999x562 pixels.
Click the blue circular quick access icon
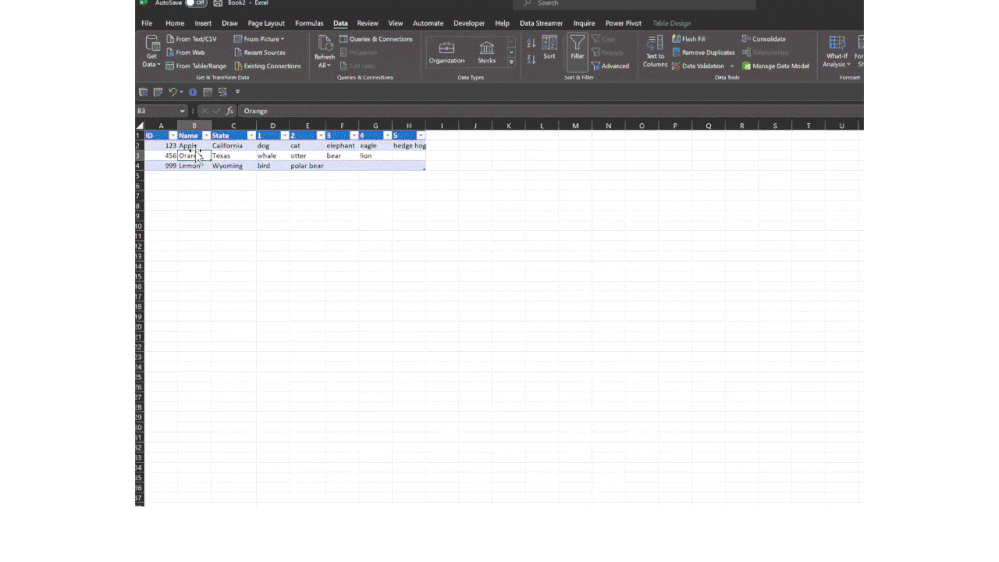click(x=192, y=92)
